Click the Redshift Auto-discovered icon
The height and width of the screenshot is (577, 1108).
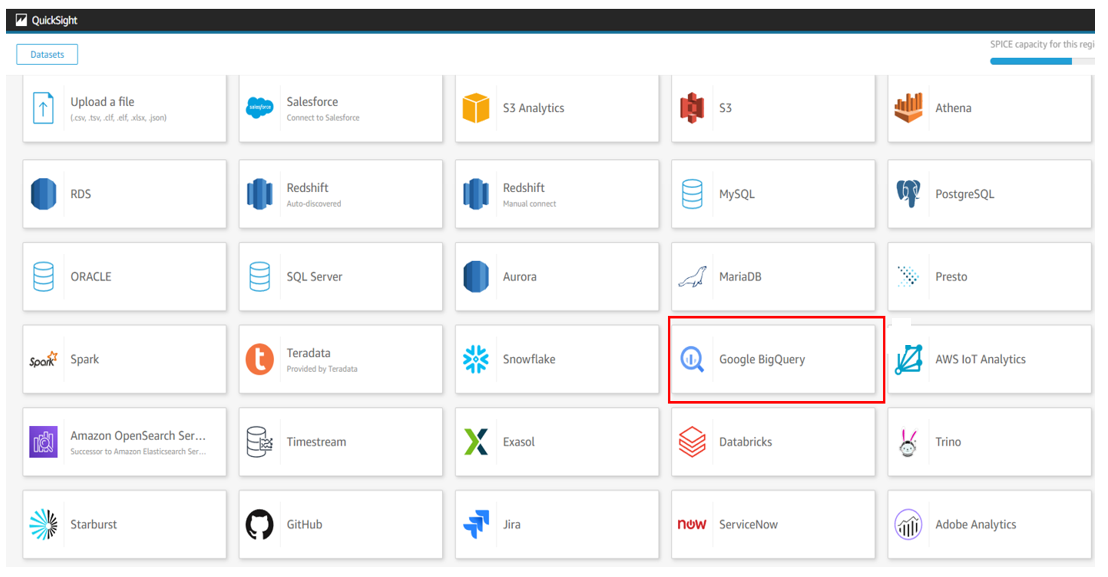pos(259,194)
